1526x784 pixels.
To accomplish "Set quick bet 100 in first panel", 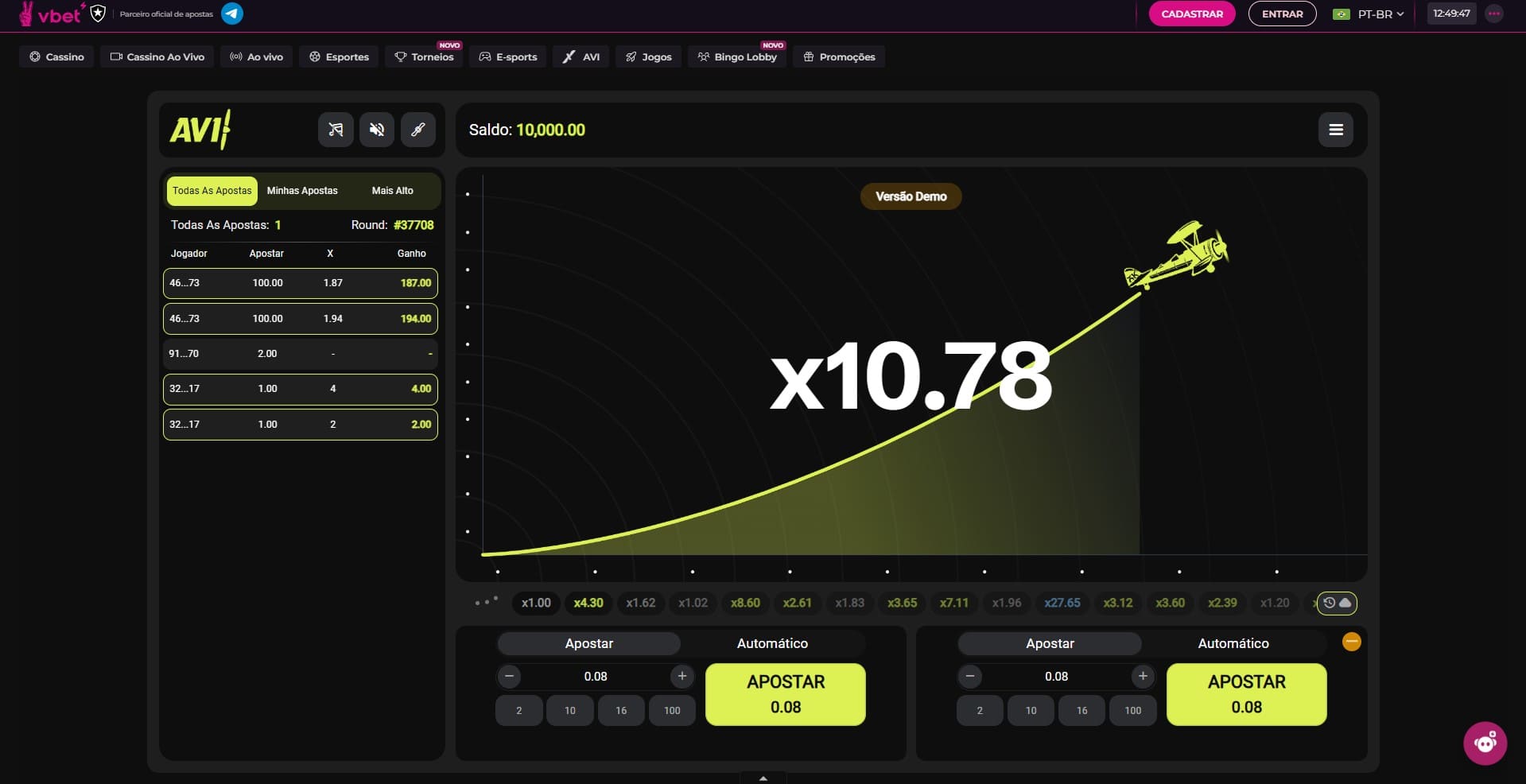I will pos(672,711).
